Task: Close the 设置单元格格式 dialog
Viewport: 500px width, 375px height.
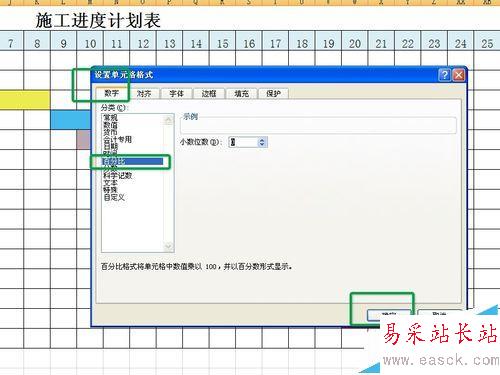Action: tap(459, 75)
